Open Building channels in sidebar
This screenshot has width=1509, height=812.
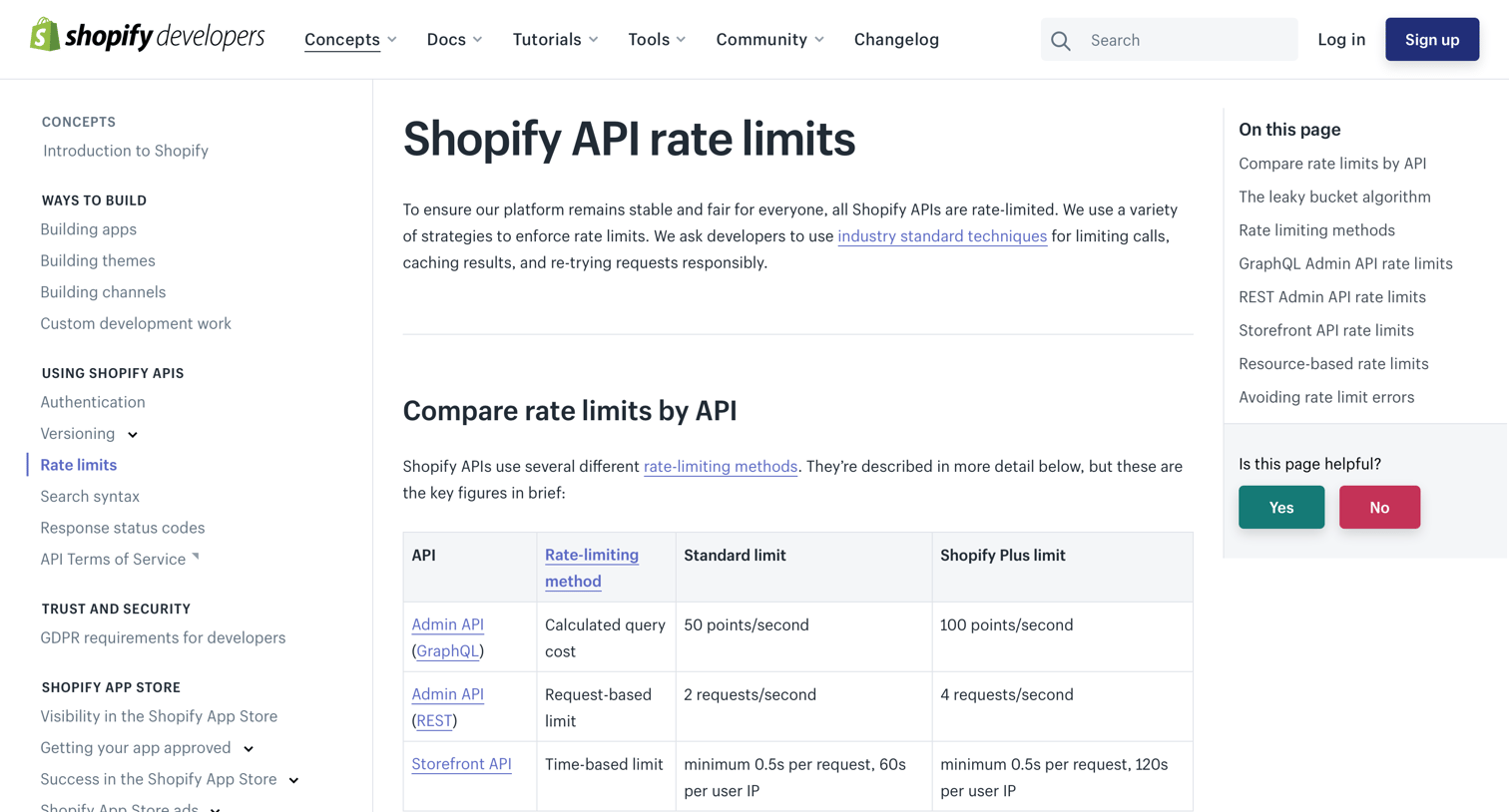tap(103, 292)
